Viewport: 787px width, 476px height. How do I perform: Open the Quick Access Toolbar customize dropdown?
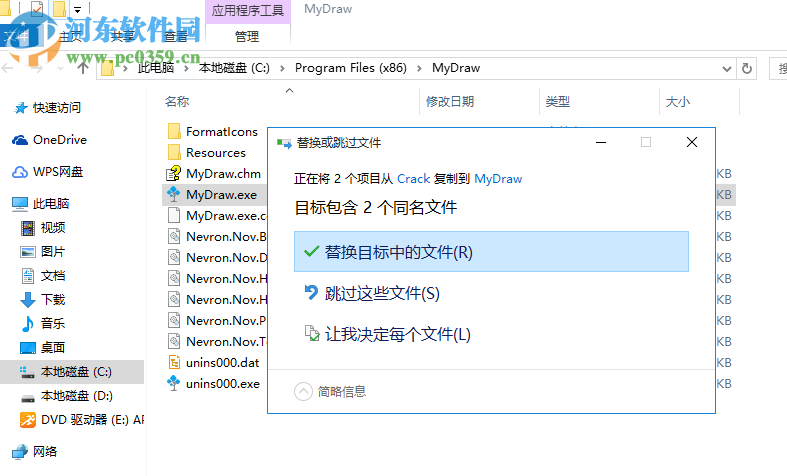[x=77, y=10]
